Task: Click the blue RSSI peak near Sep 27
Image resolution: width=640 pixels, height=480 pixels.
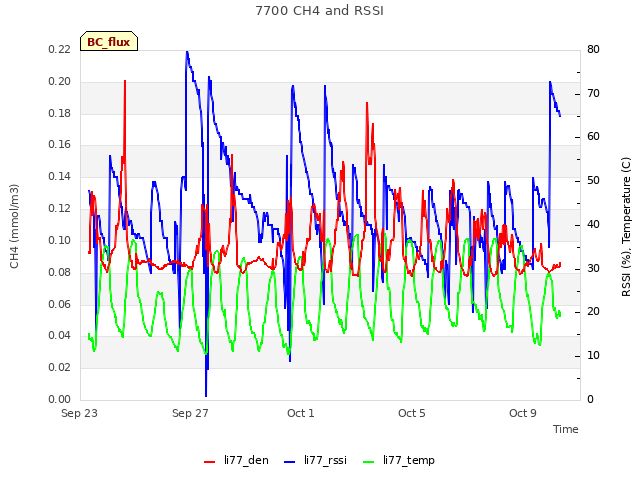Action: click(x=187, y=52)
